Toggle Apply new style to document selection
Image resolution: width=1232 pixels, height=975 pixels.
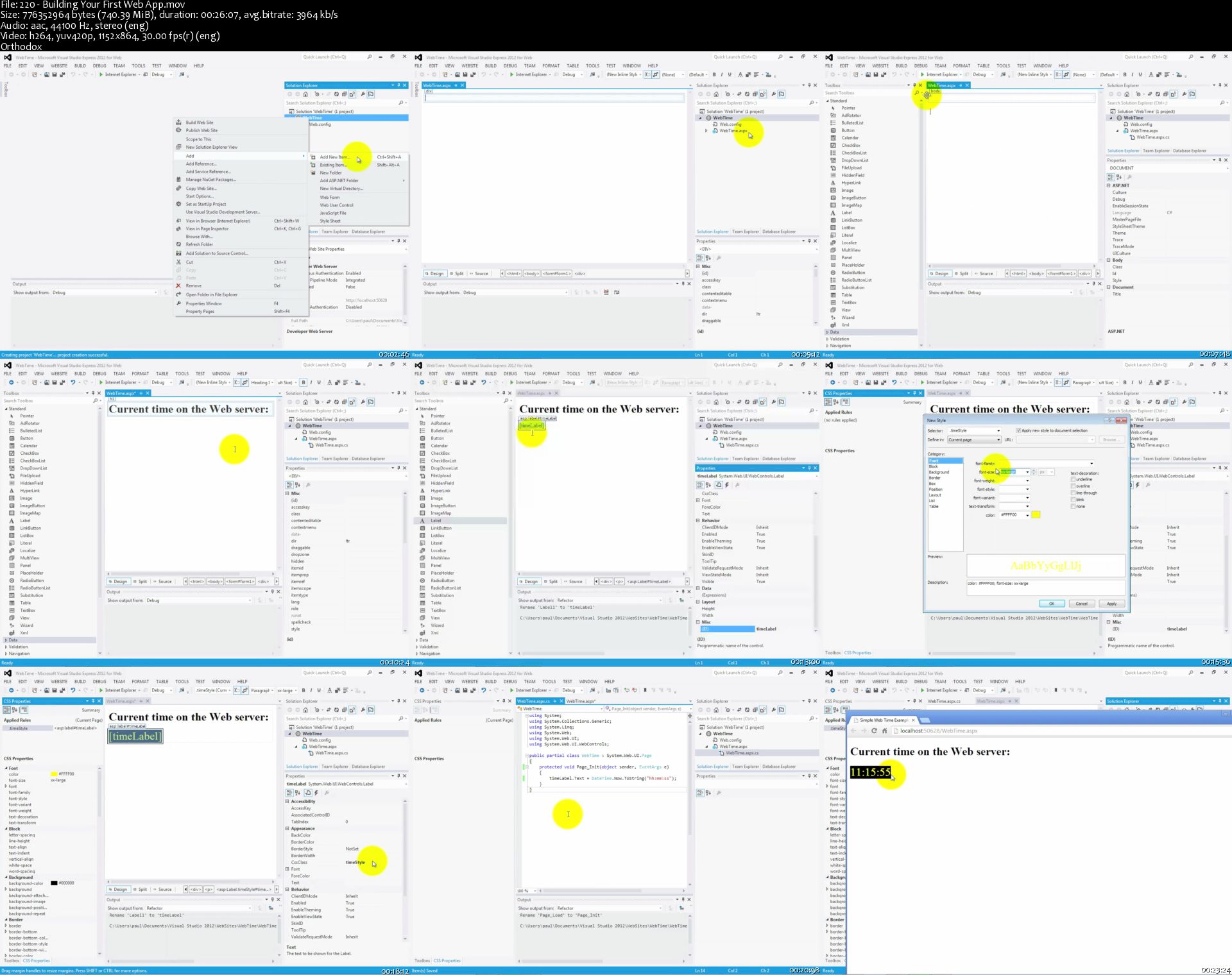1018,430
